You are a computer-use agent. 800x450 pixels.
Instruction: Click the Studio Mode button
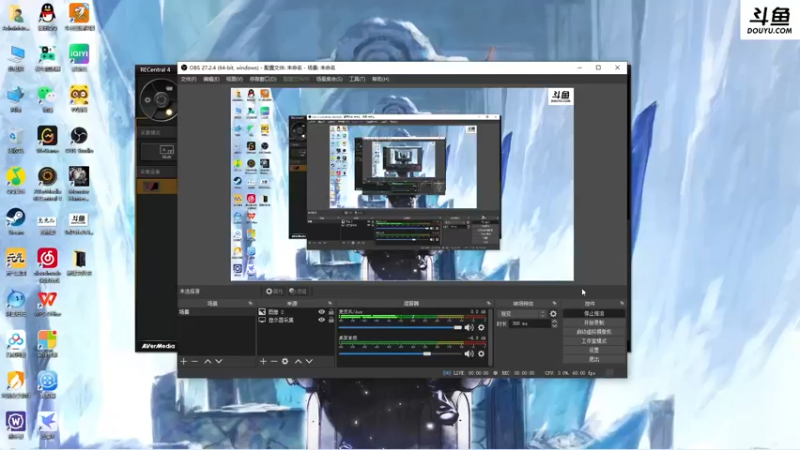coord(594,341)
